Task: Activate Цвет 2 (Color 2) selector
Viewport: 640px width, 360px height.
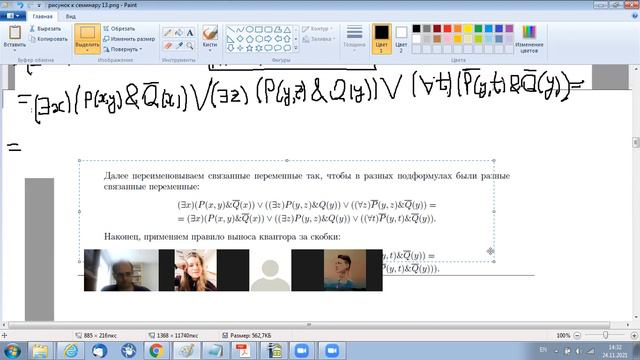Action: click(401, 39)
